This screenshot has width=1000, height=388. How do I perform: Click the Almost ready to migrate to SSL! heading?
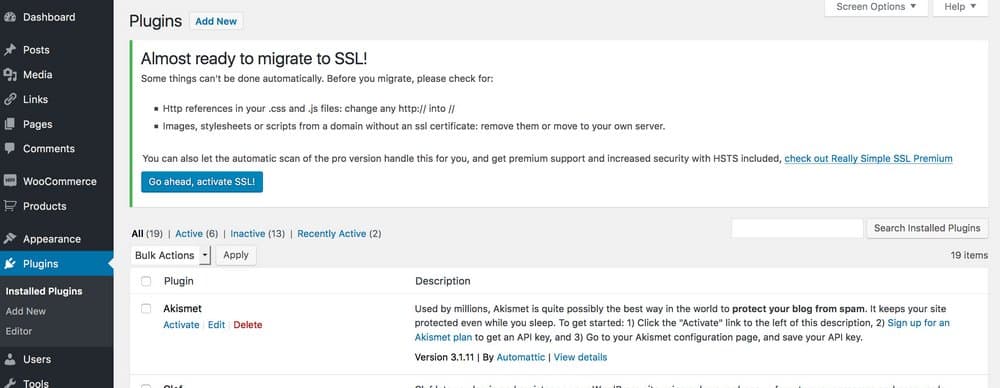point(254,59)
